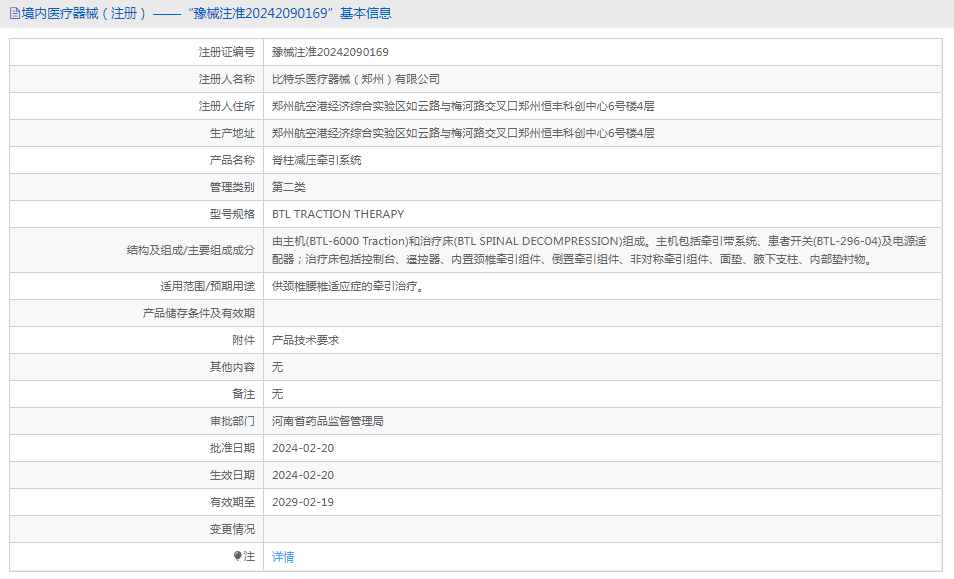Select registration number 豫械注准20242090169 in table
Image resolution: width=954 pixels, height=579 pixels.
(x=330, y=52)
